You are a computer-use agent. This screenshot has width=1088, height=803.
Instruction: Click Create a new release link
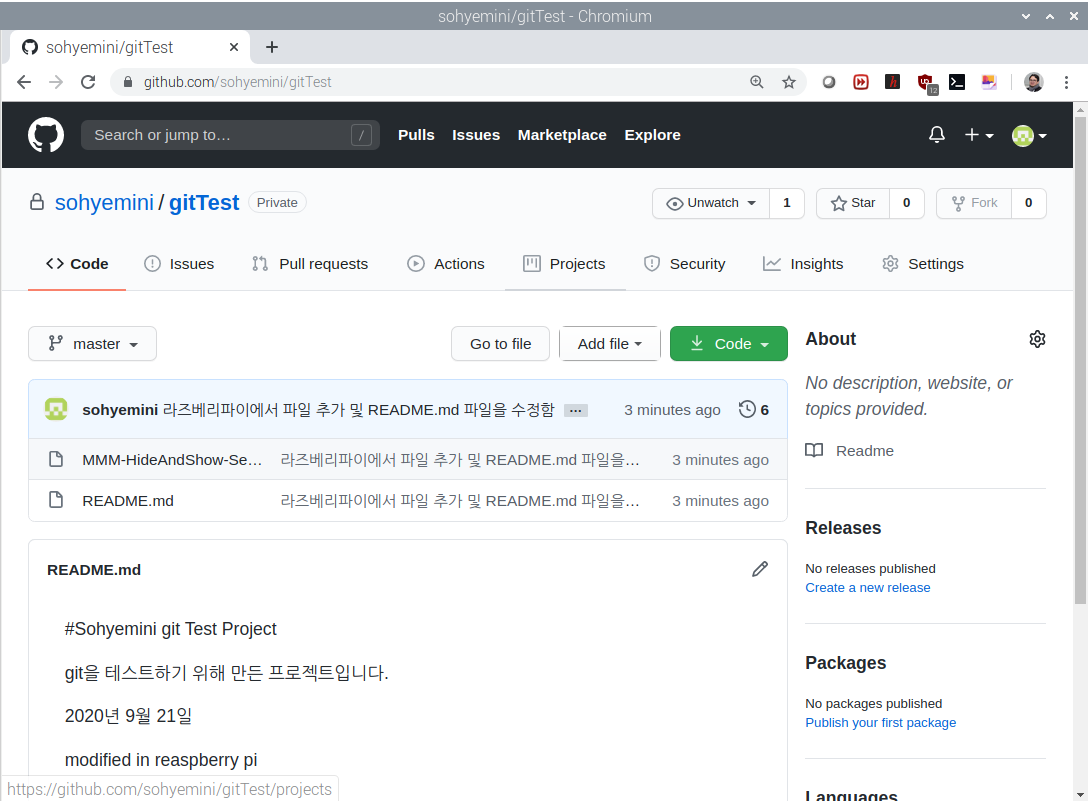(x=867, y=587)
